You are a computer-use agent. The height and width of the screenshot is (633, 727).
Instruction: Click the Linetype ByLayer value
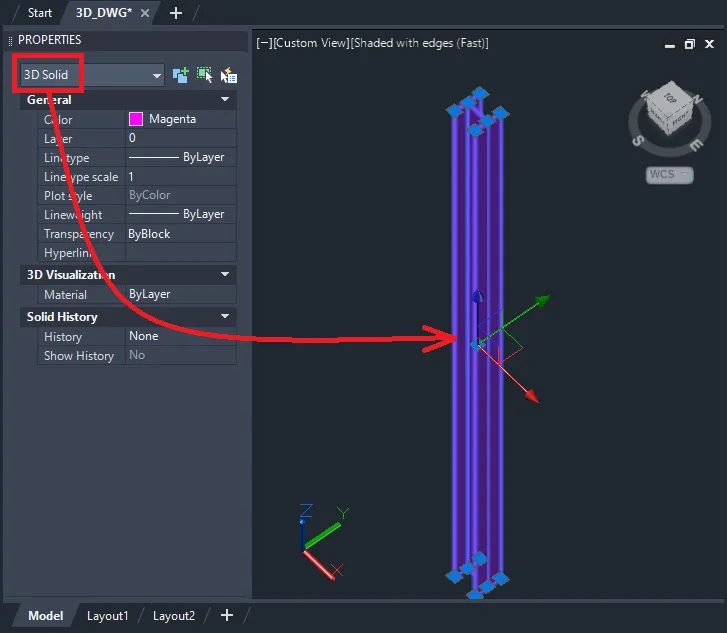point(181,157)
